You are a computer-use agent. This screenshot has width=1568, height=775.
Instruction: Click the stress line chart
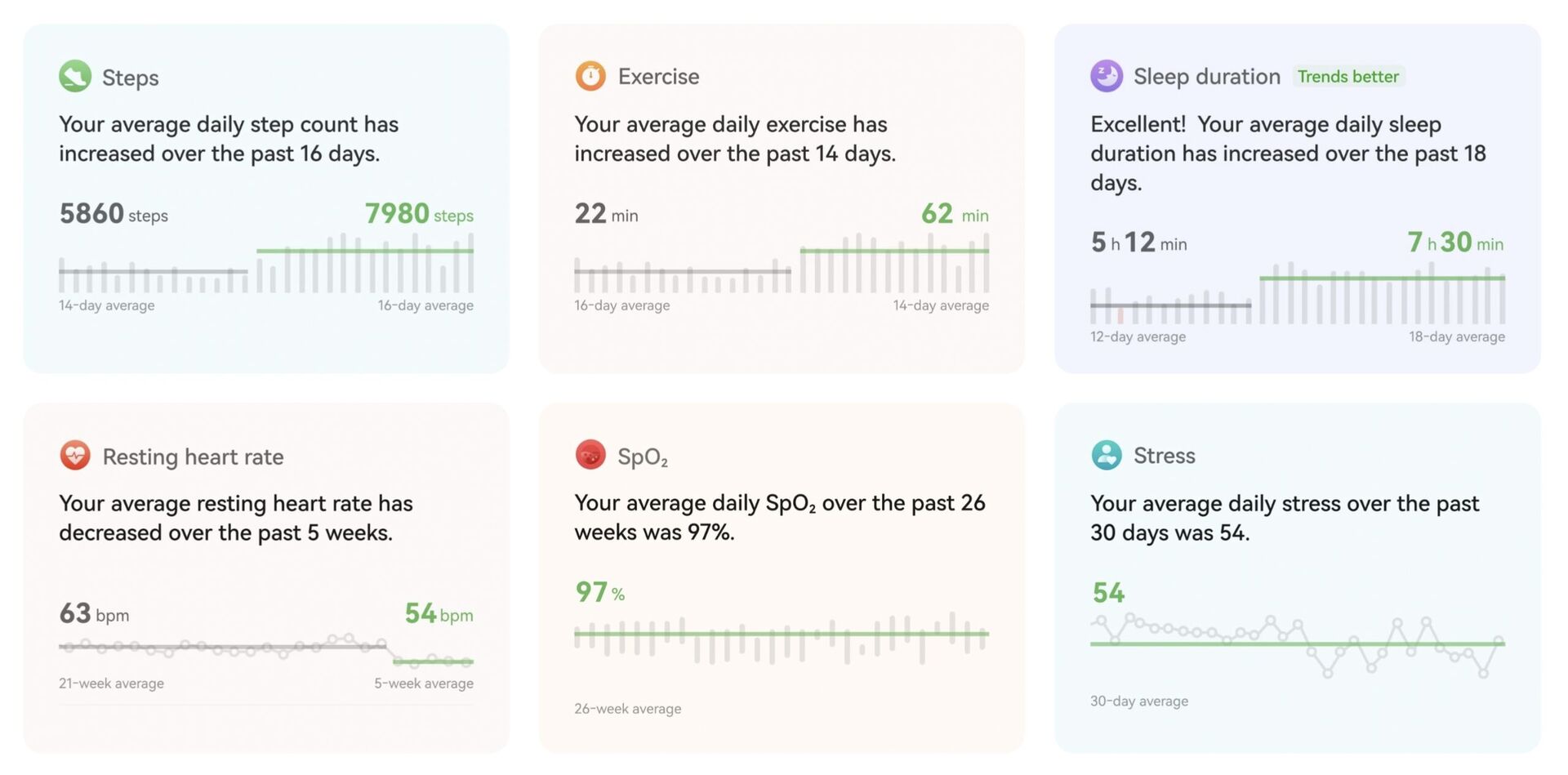(x=1297, y=645)
